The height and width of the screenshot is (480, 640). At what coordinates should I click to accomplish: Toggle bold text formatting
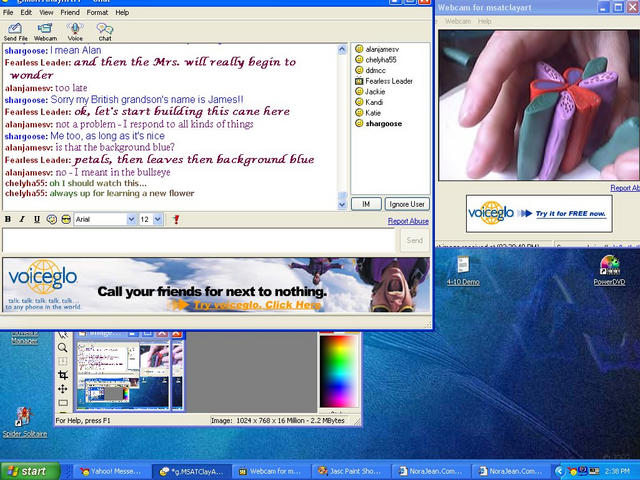coord(8,220)
